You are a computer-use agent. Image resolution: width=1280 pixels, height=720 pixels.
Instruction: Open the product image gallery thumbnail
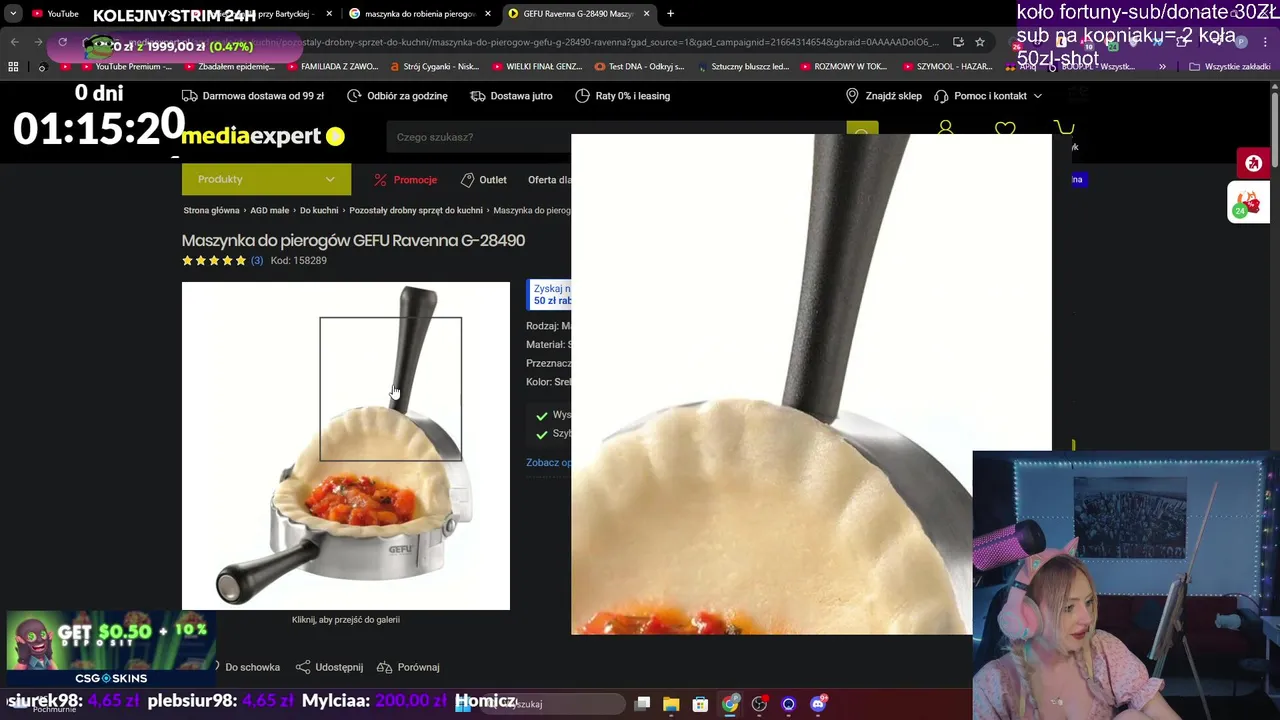pos(346,446)
